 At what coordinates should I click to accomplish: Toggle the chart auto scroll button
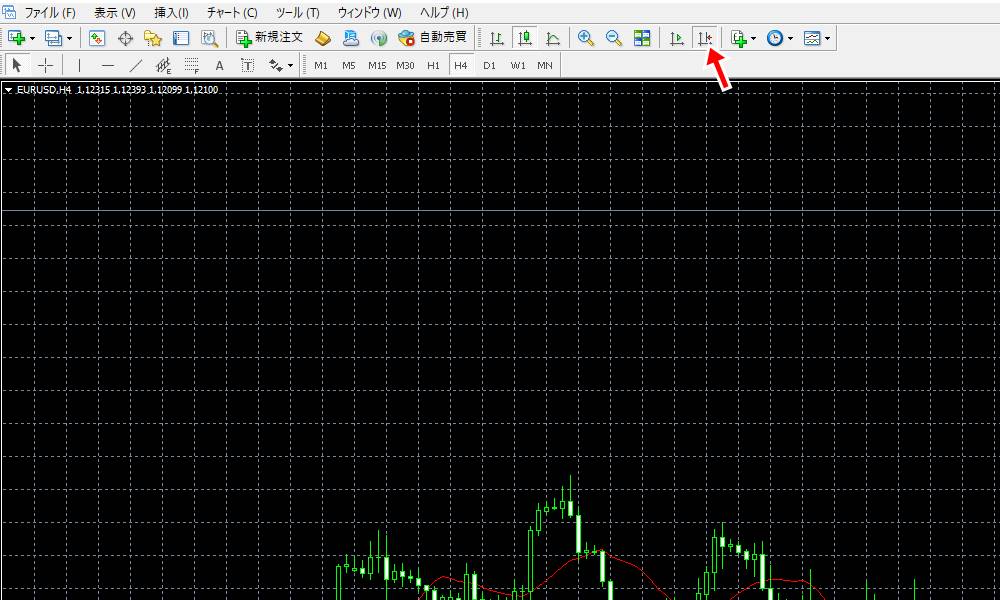[x=677, y=38]
